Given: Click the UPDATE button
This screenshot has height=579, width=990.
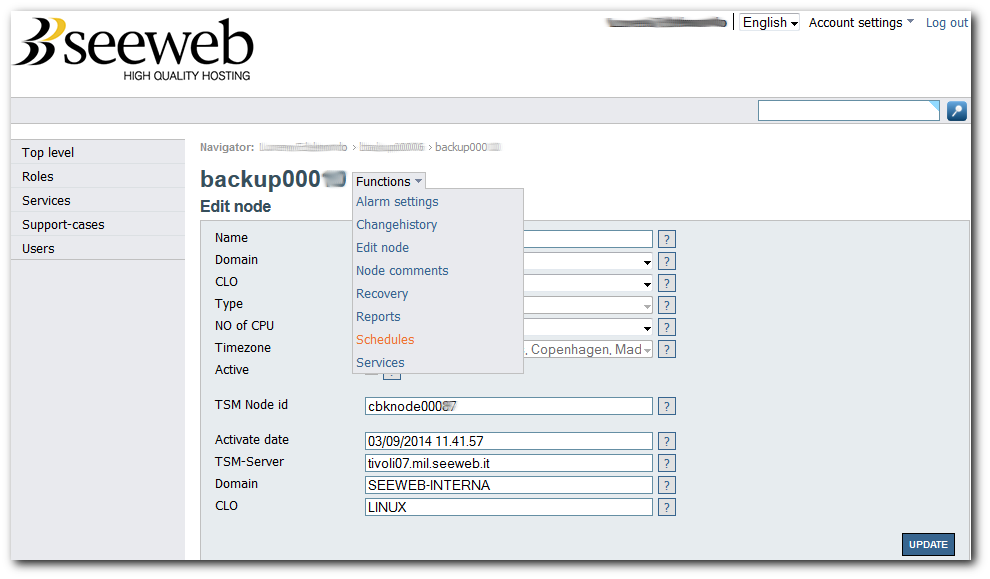Looking at the screenshot, I should tap(928, 545).
